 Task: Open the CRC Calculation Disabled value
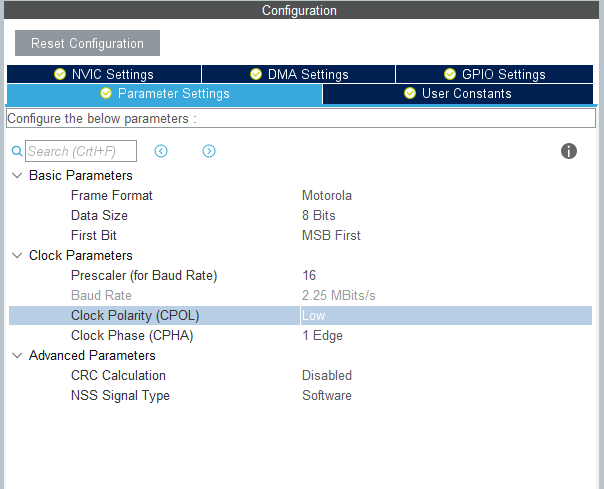pos(327,375)
